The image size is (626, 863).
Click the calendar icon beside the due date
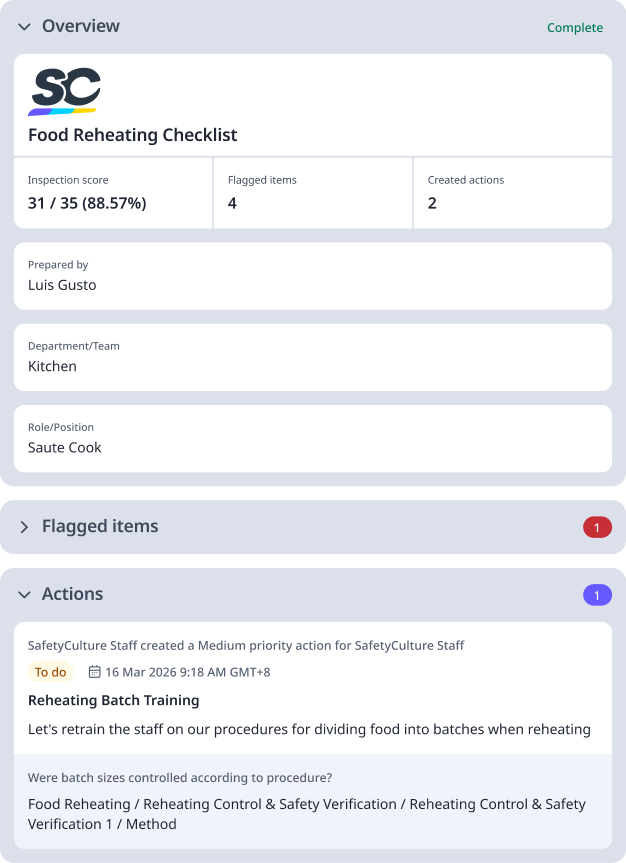point(94,672)
